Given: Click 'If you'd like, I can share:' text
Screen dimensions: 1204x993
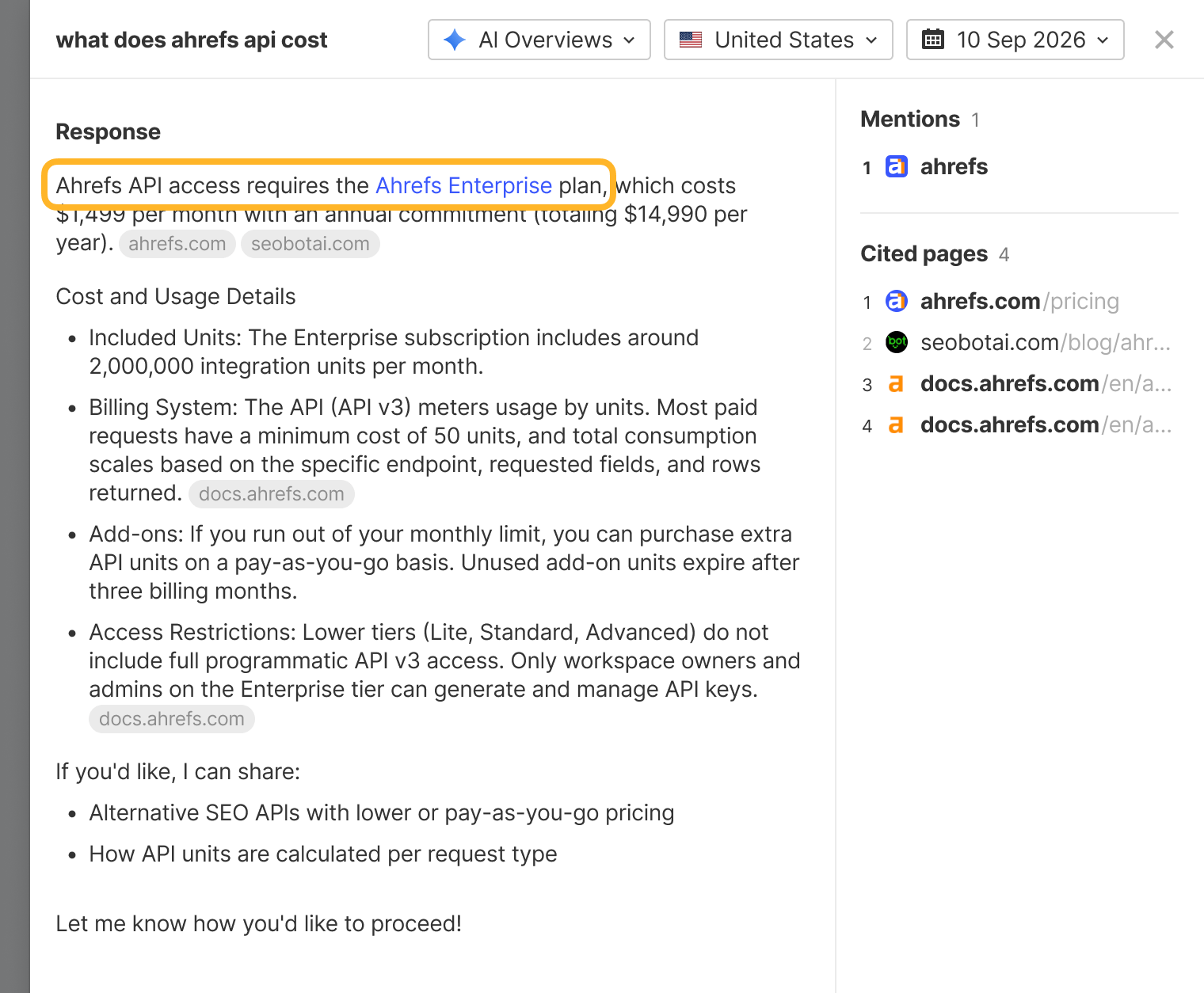Looking at the screenshot, I should (178, 771).
